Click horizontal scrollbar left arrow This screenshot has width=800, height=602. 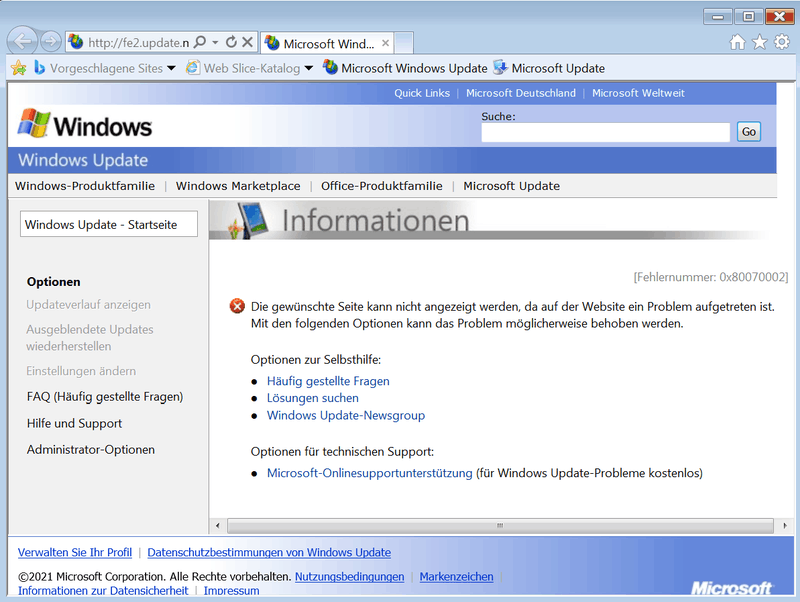tap(218, 525)
